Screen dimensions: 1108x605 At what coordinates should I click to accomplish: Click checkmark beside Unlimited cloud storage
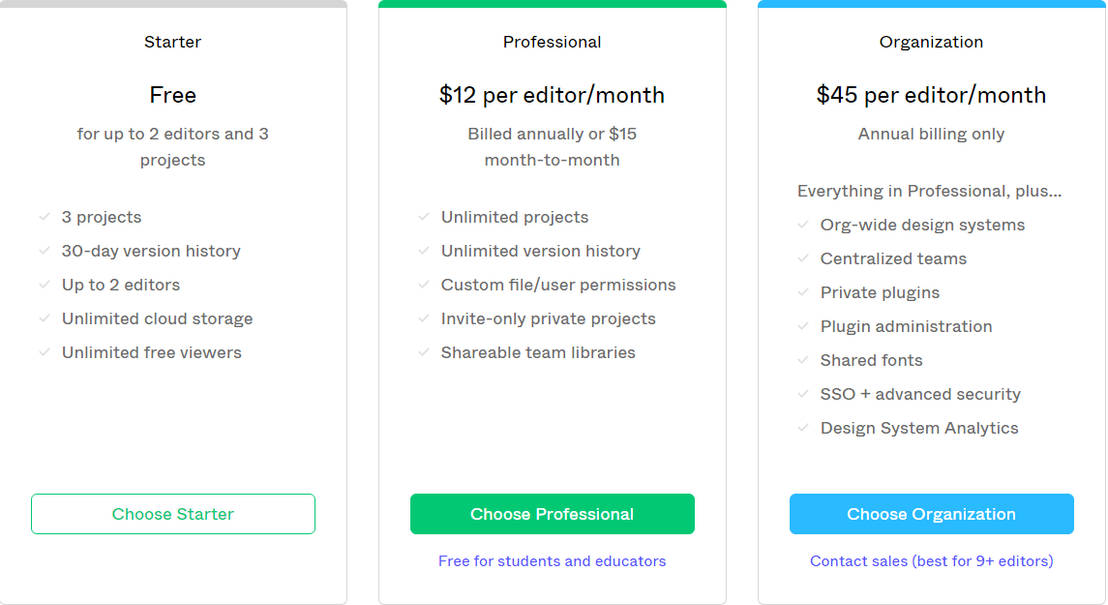44,319
